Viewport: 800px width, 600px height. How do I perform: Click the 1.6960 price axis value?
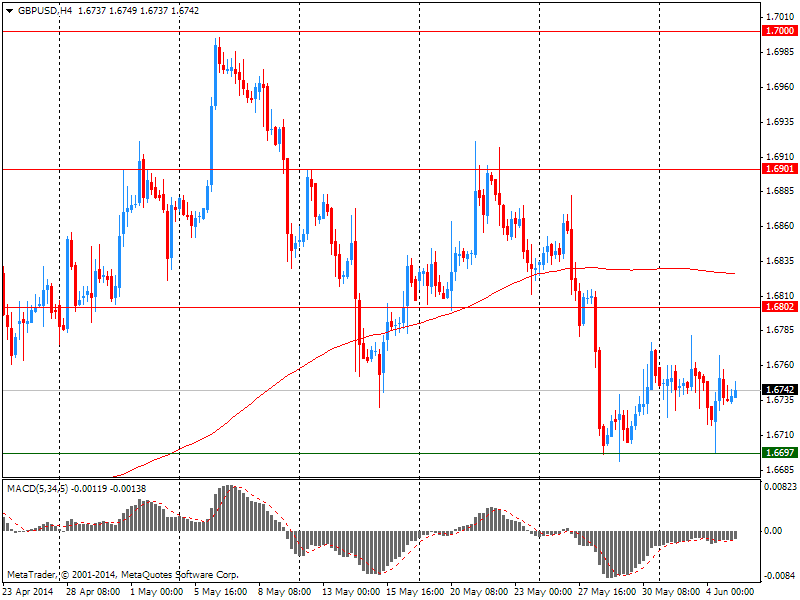point(780,87)
